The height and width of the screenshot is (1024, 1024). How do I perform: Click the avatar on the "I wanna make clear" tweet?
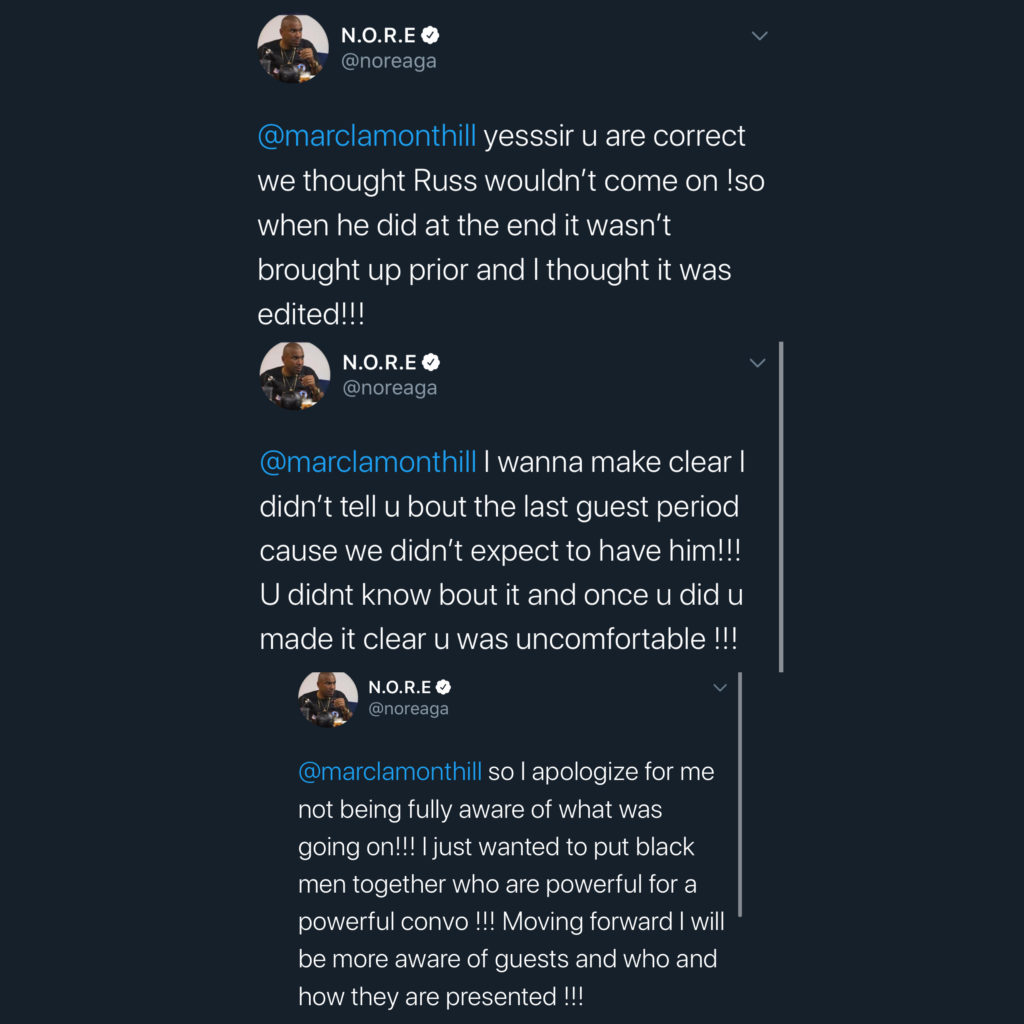[295, 375]
